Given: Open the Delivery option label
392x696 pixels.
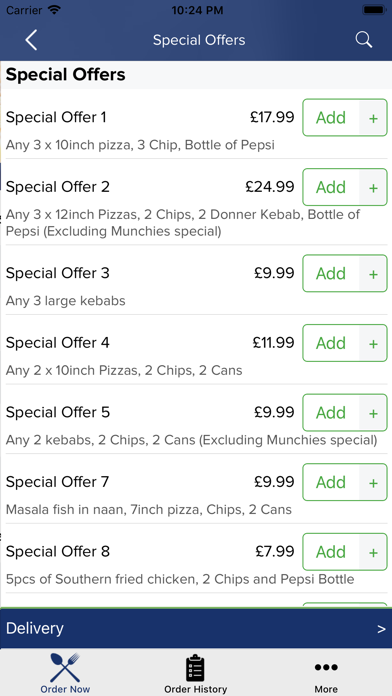Looking at the screenshot, I should pos(35,629).
